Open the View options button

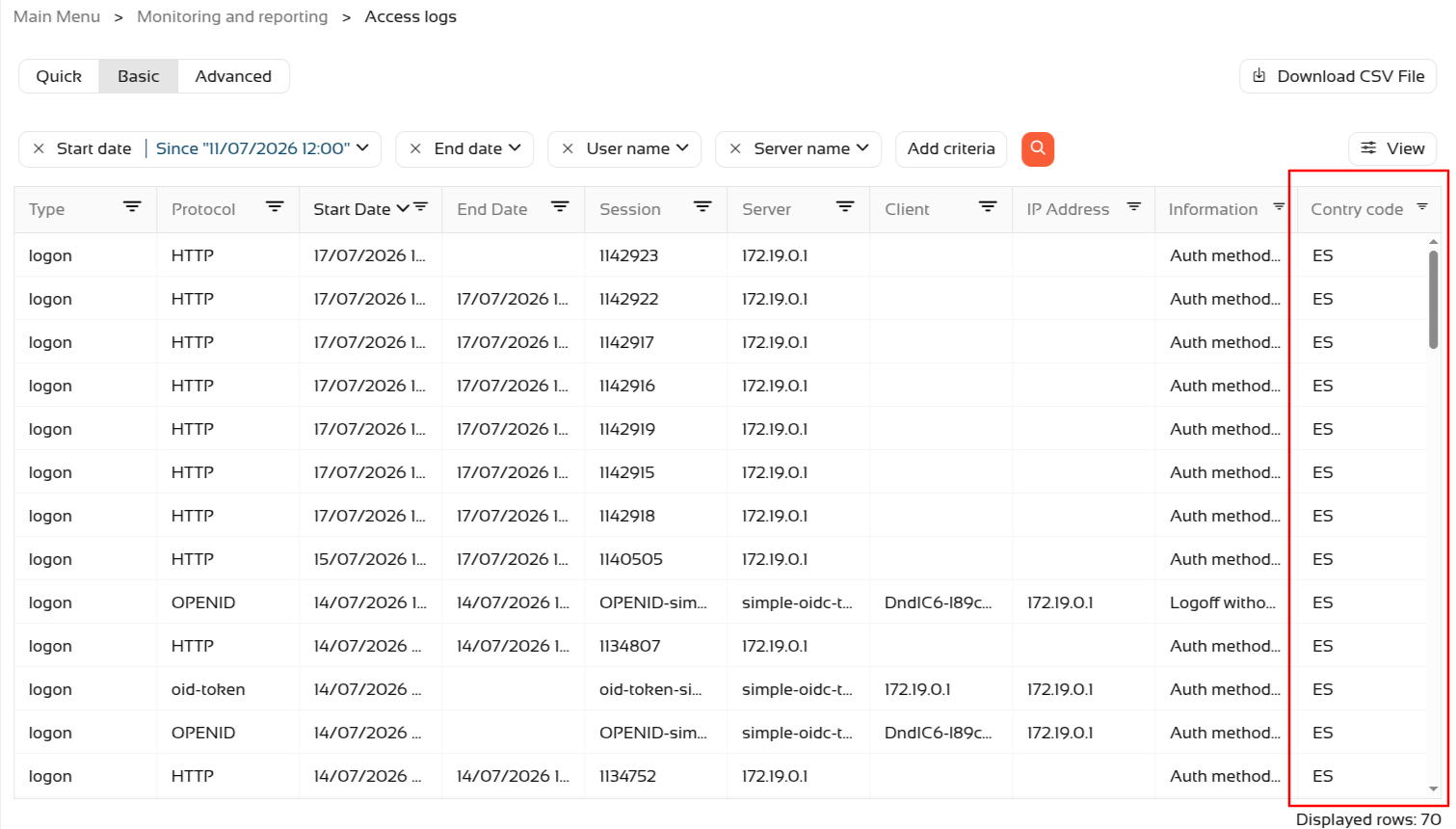click(1392, 148)
